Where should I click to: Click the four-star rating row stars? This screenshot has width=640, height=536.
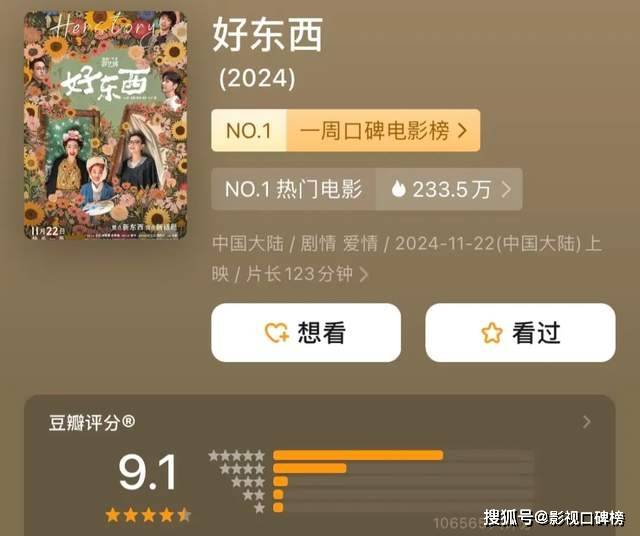point(242,468)
